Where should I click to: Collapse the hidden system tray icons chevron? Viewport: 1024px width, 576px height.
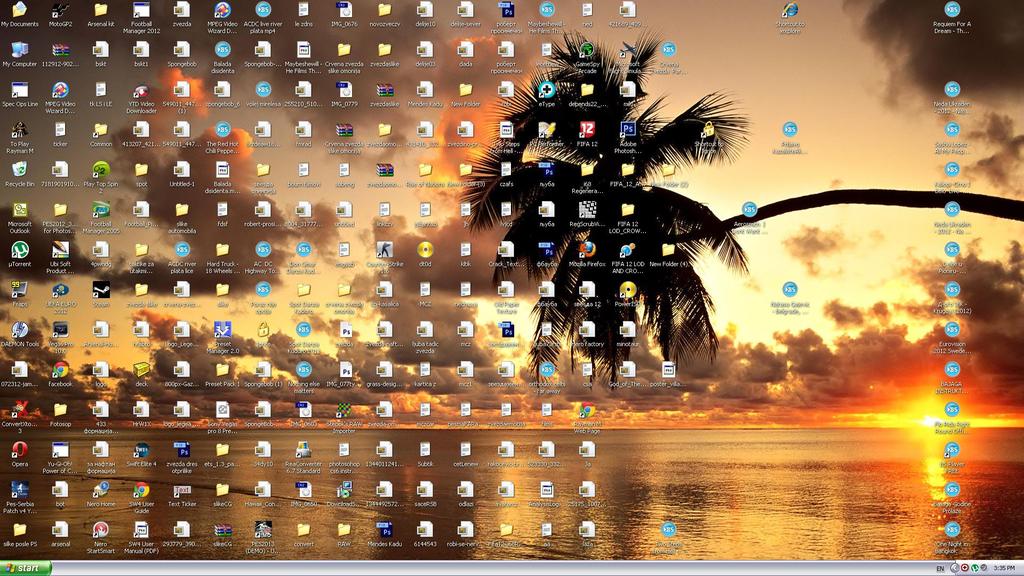click(x=954, y=567)
